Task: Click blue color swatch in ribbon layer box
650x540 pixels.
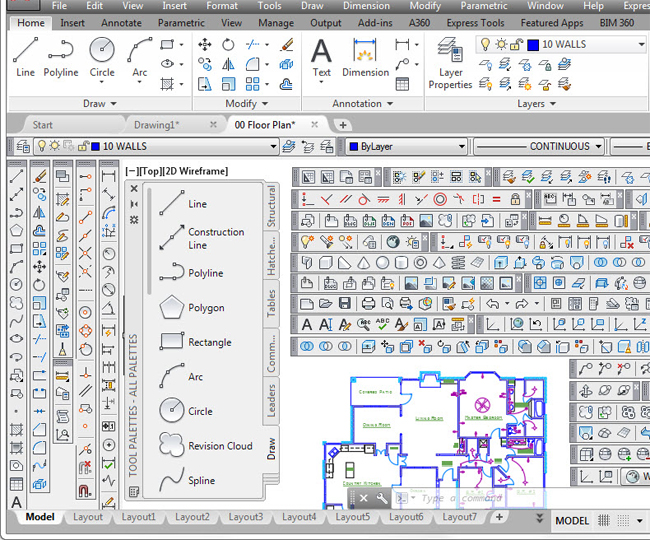Action: coord(533,44)
